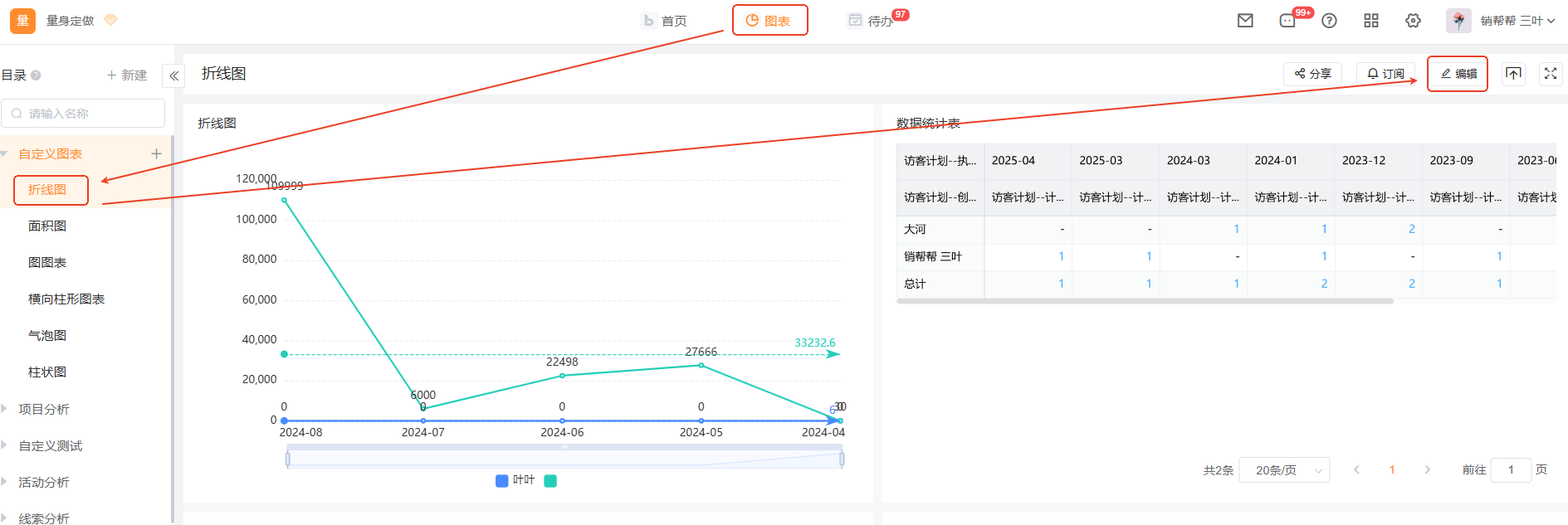Image resolution: width=1568 pixels, height=525 pixels.
Task: Click the 分享 button
Action: [1312, 74]
